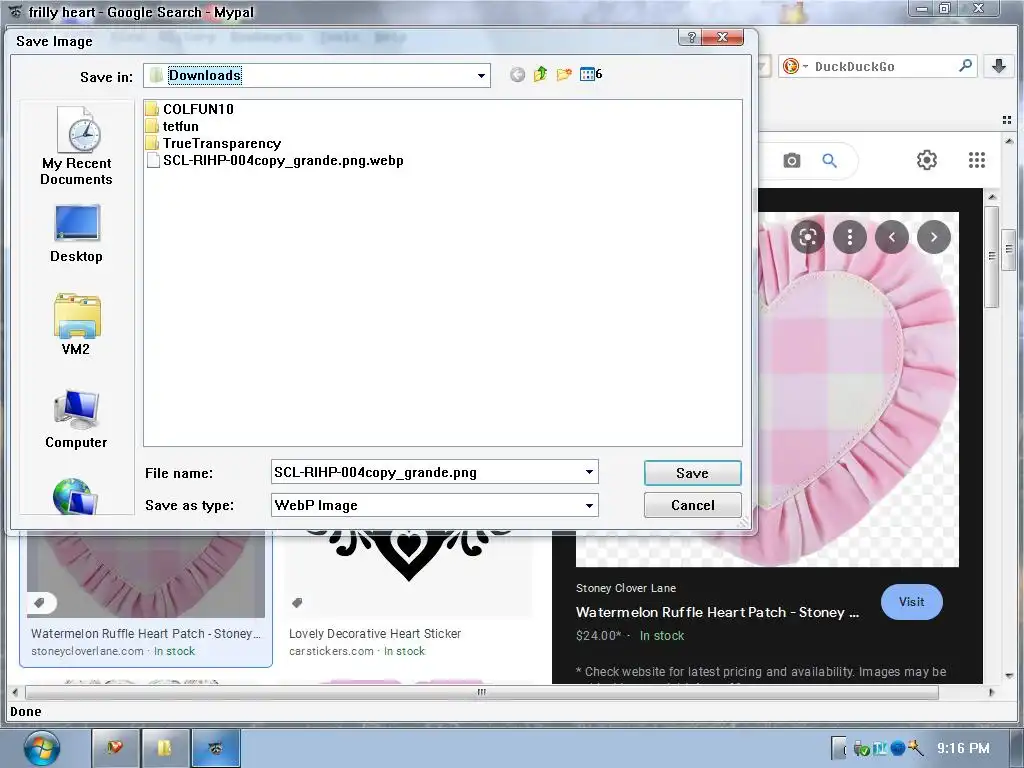
Task: Open the VM2 user folder
Action: tap(76, 324)
